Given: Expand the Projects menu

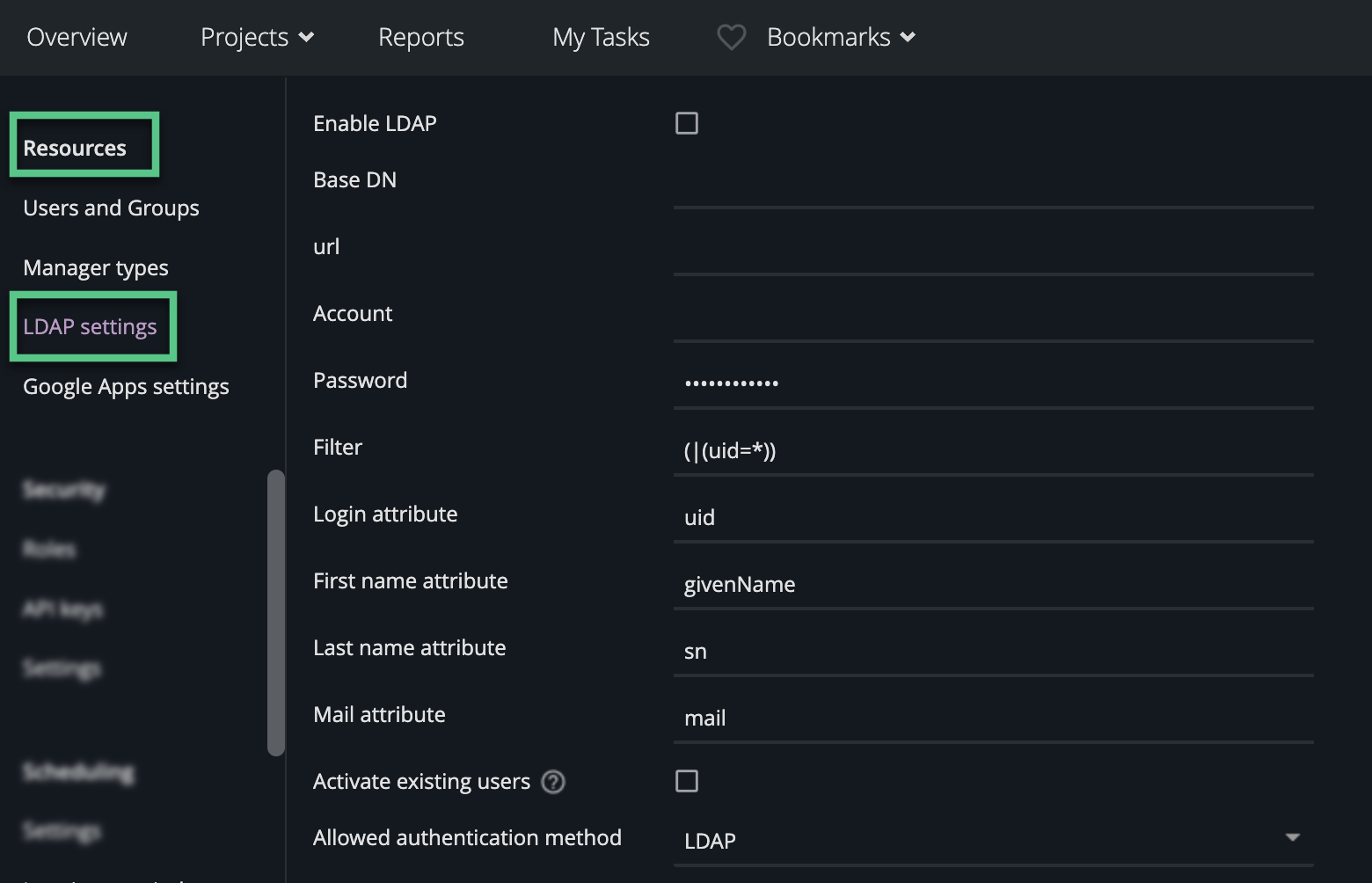Looking at the screenshot, I should (257, 37).
